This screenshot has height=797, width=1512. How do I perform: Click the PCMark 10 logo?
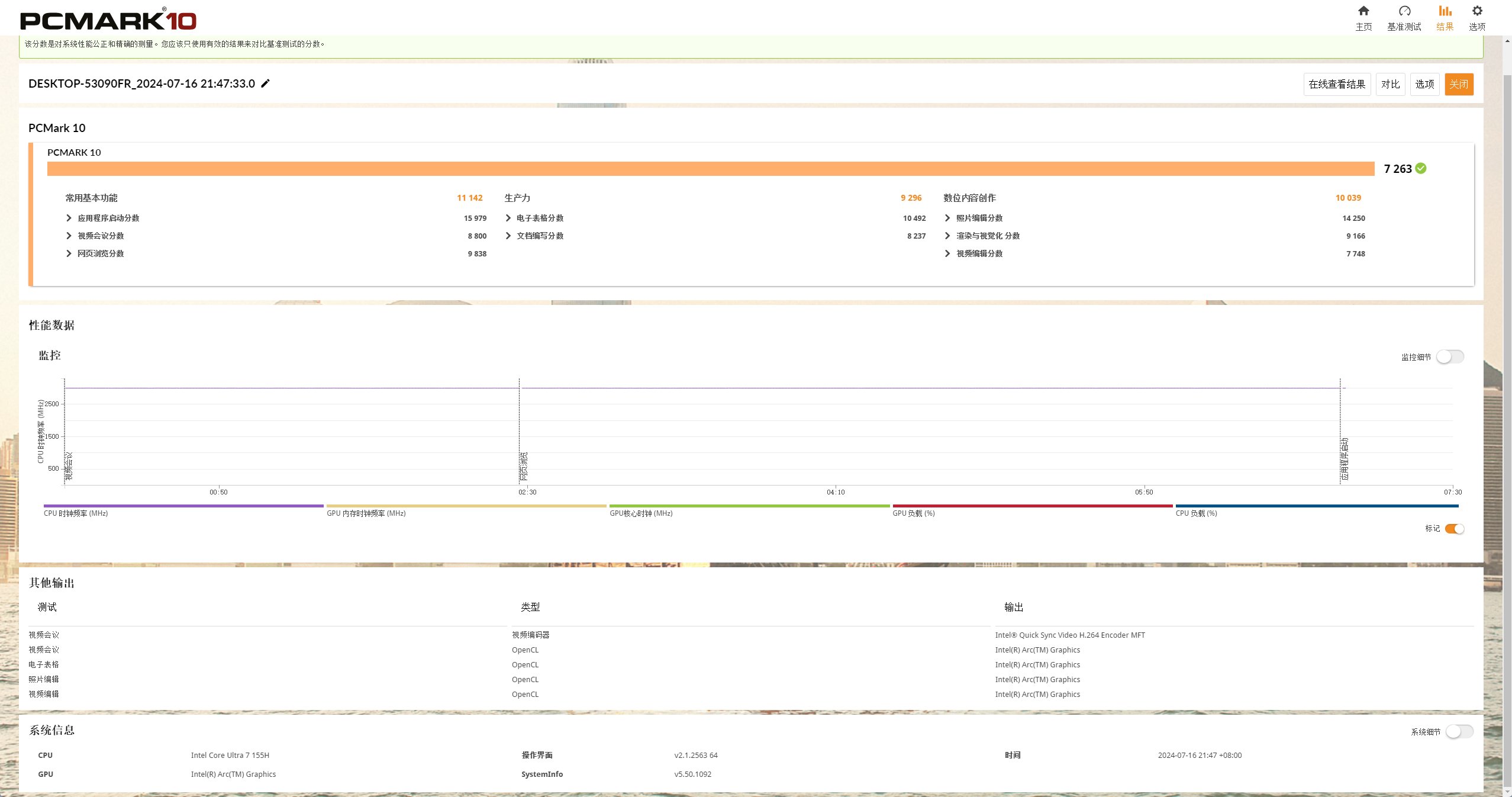pyautogui.click(x=108, y=20)
